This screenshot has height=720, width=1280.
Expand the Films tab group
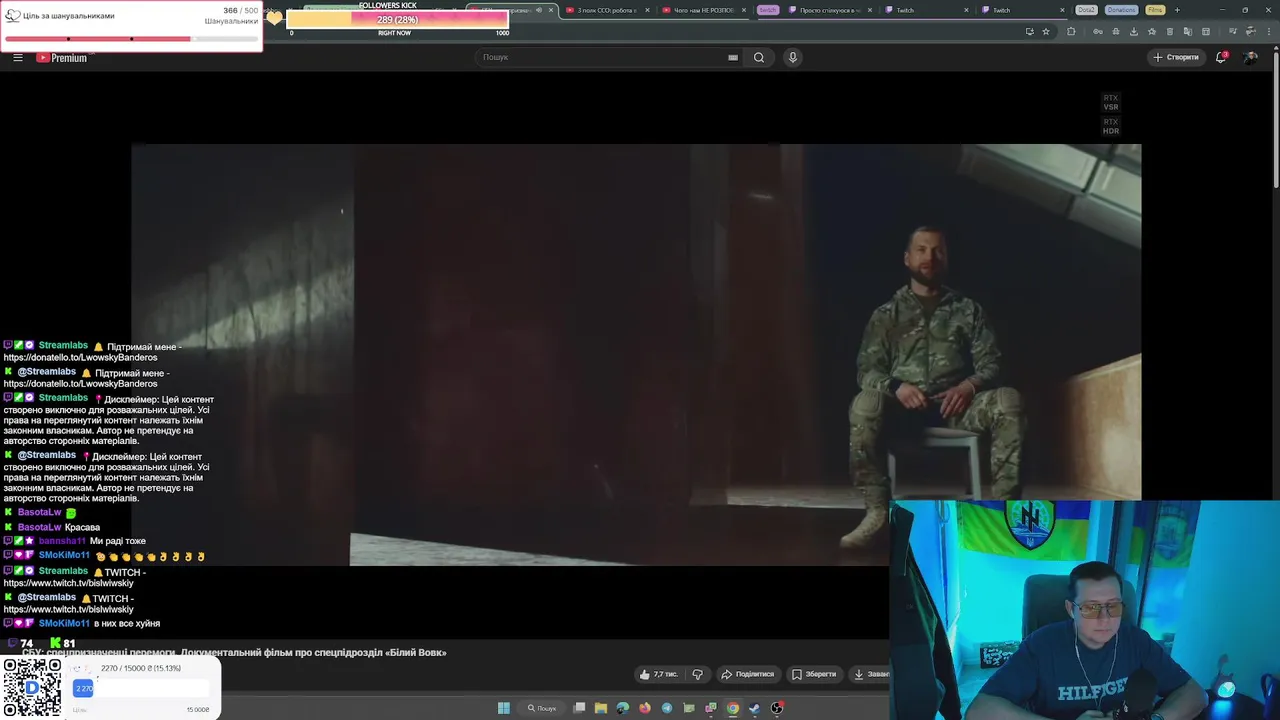(1155, 10)
